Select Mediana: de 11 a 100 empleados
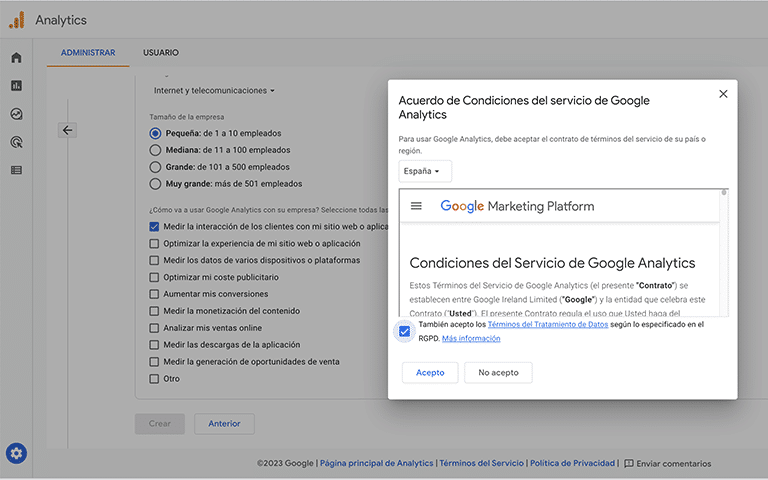Viewport: 768px width, 480px height. pyautogui.click(x=155, y=150)
